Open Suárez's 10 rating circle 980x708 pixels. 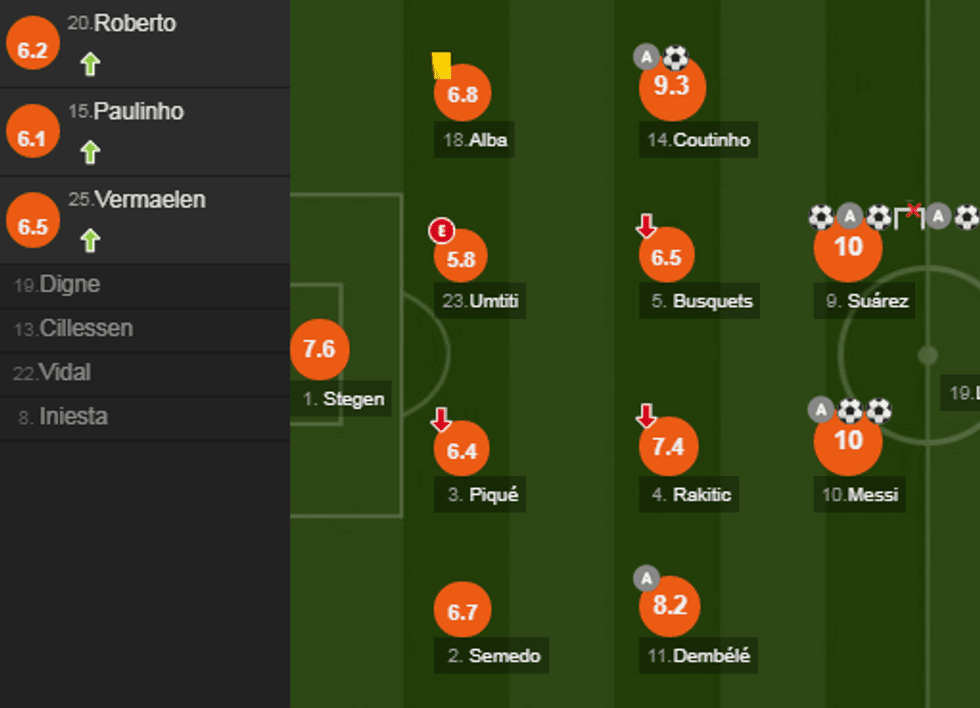[848, 246]
